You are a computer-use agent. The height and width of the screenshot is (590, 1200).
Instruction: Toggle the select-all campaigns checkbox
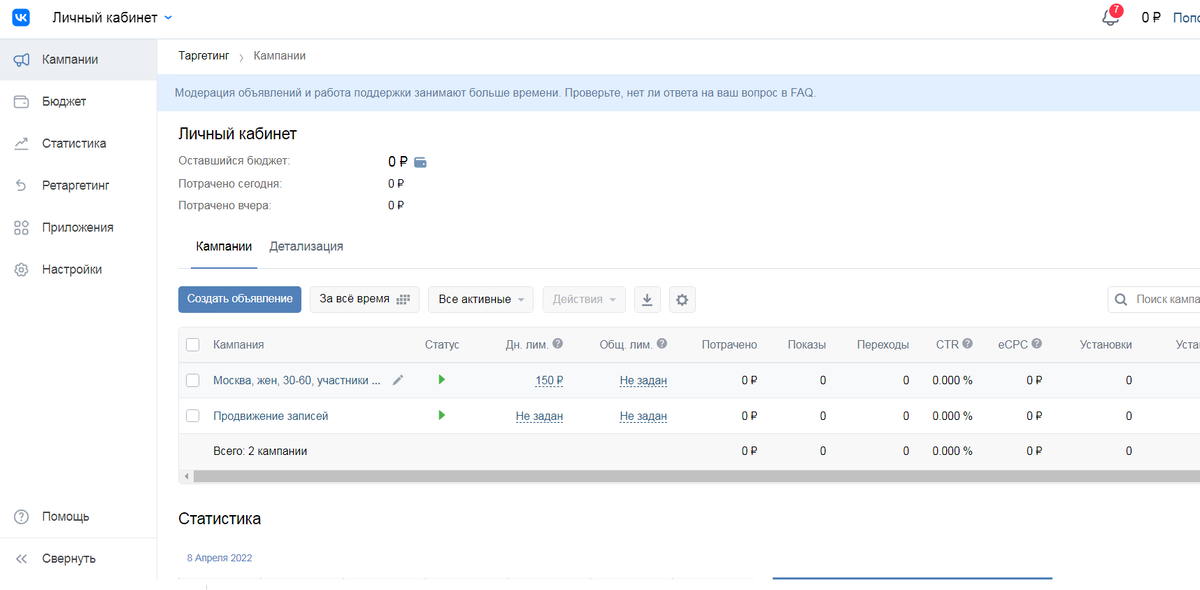tap(193, 345)
